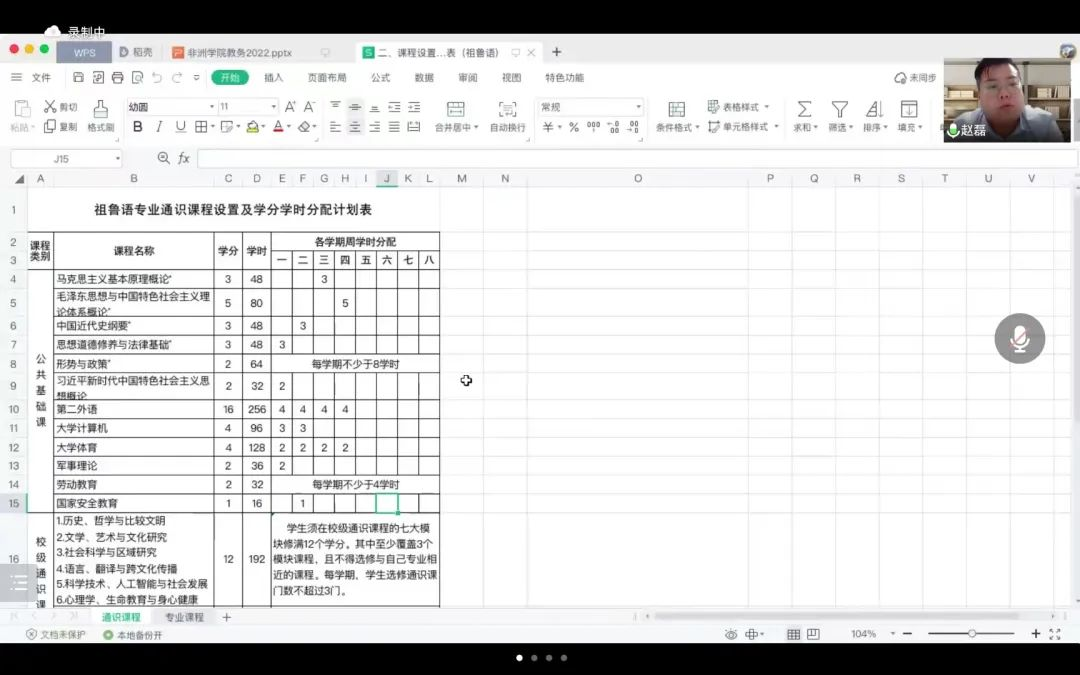Viewport: 1080px width, 675px height.
Task: Click the Format Painter (格式刷) icon
Action: 100,109
